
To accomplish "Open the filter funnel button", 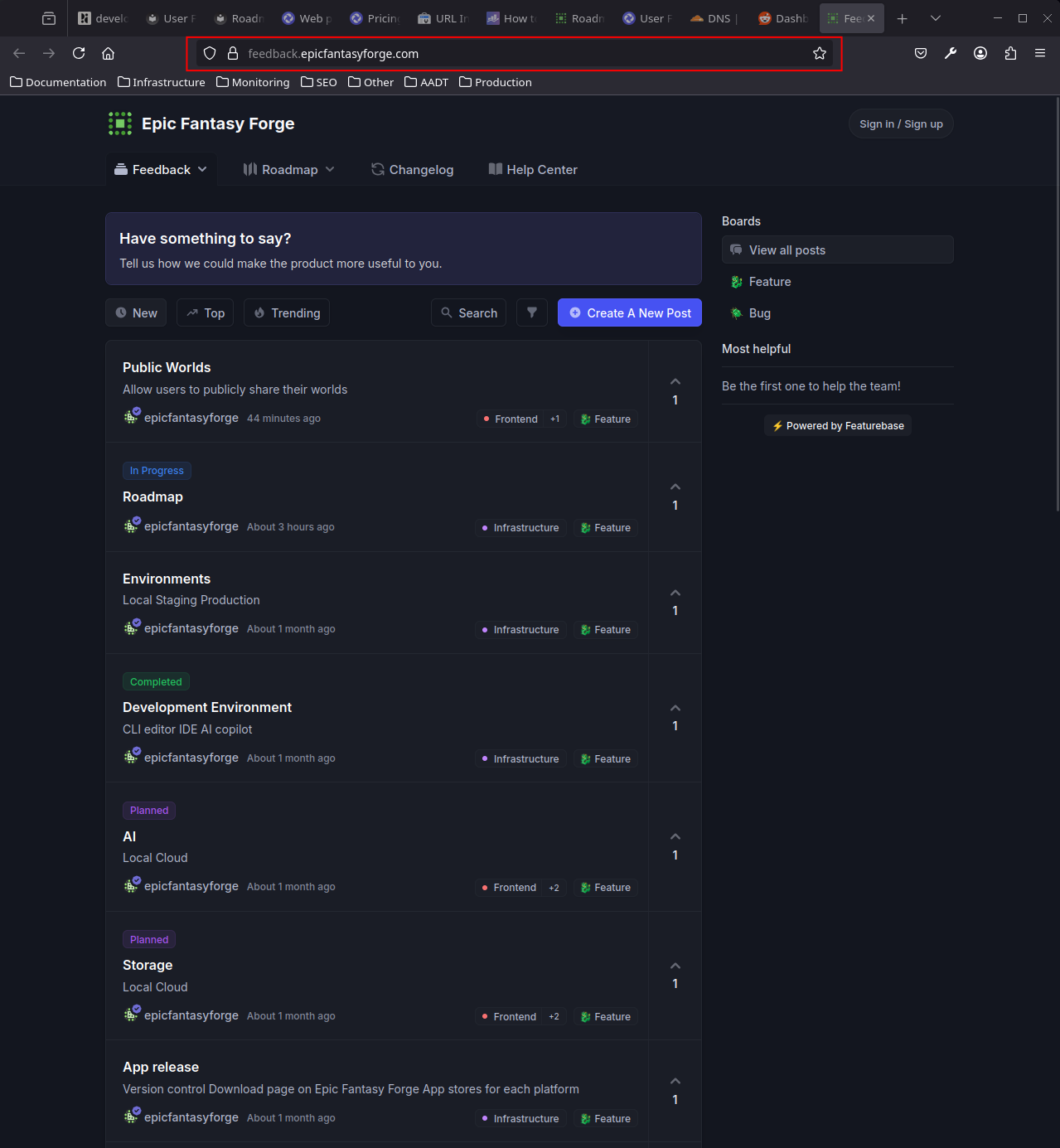I will click(x=532, y=312).
